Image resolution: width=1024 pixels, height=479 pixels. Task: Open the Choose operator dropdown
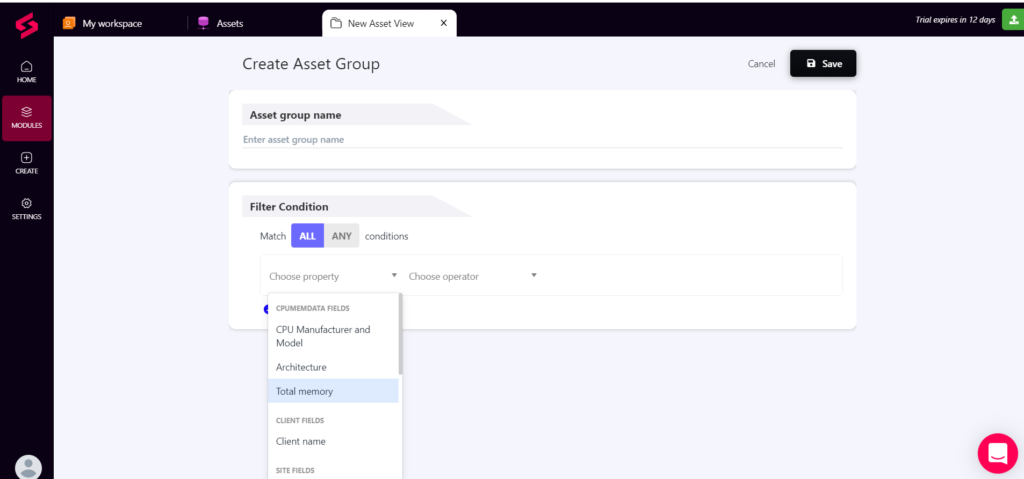pos(473,276)
